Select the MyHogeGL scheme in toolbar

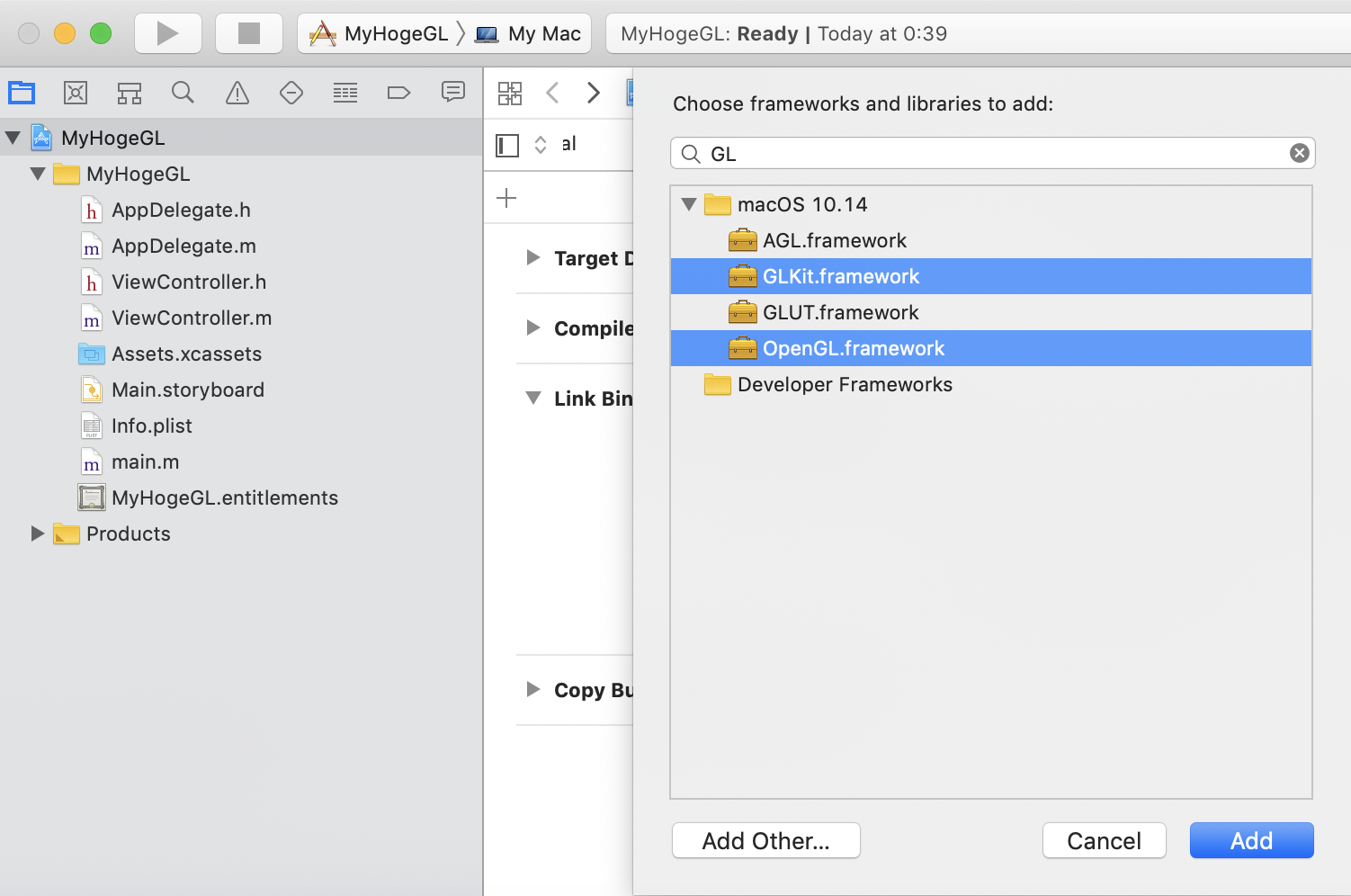point(379,34)
